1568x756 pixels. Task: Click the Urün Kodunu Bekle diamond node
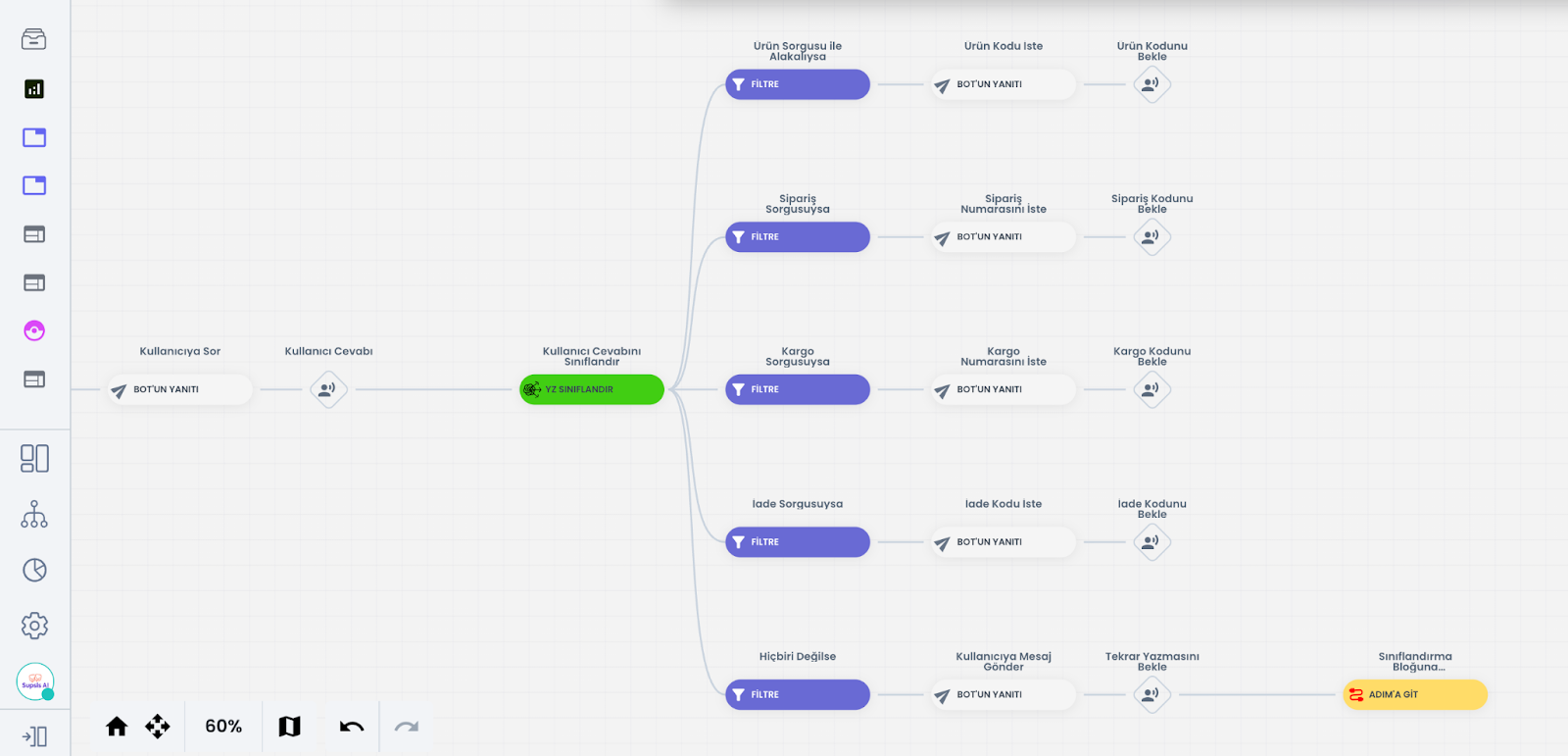point(1151,84)
